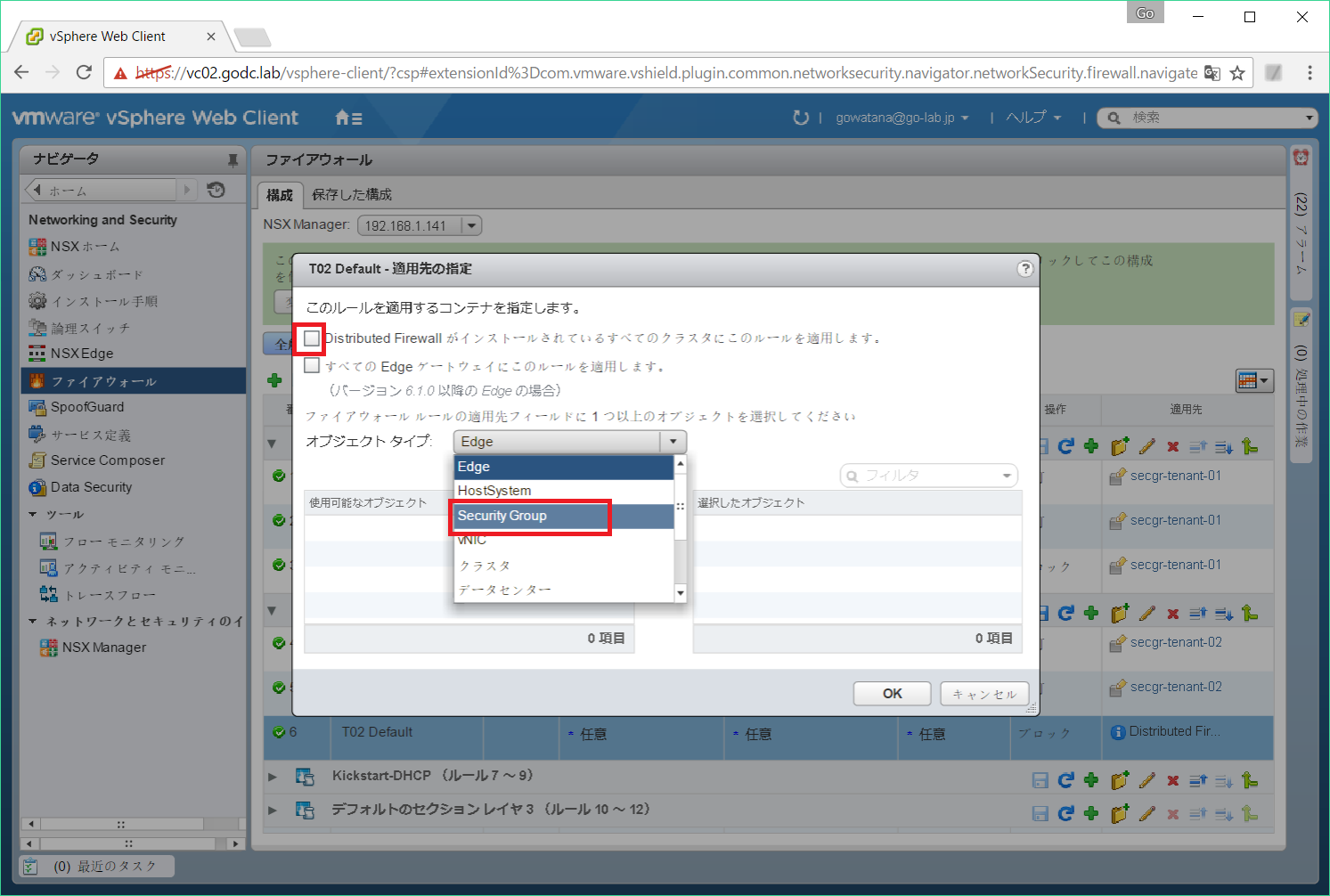Click the save icon on the Kickstart-DHCP row
The image size is (1330, 896).
point(1040,780)
